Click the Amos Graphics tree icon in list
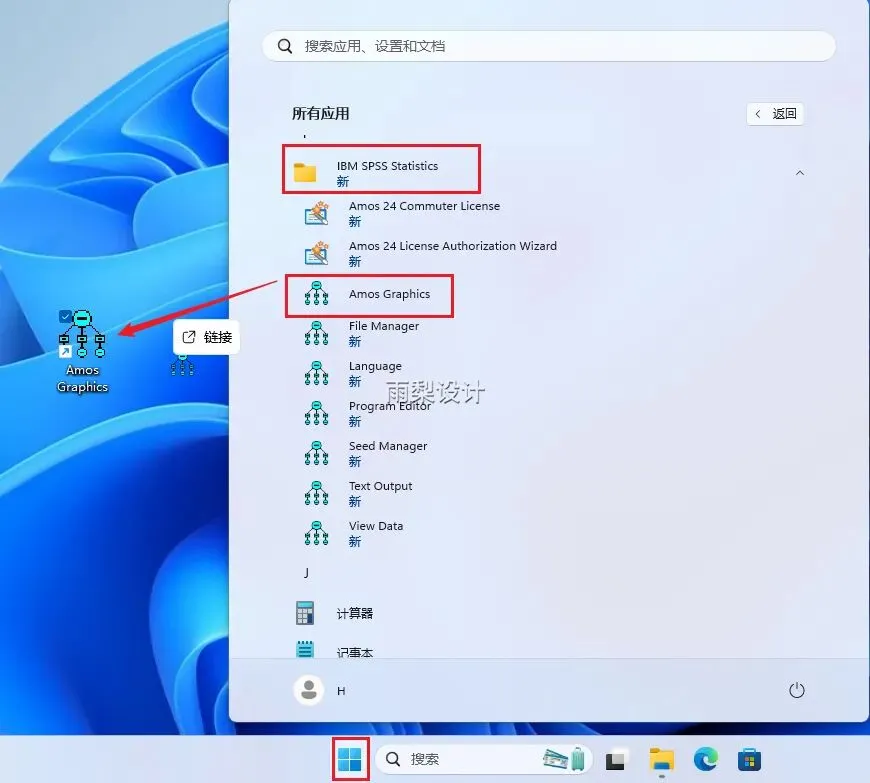Image resolution: width=870 pixels, height=783 pixels. point(316,294)
